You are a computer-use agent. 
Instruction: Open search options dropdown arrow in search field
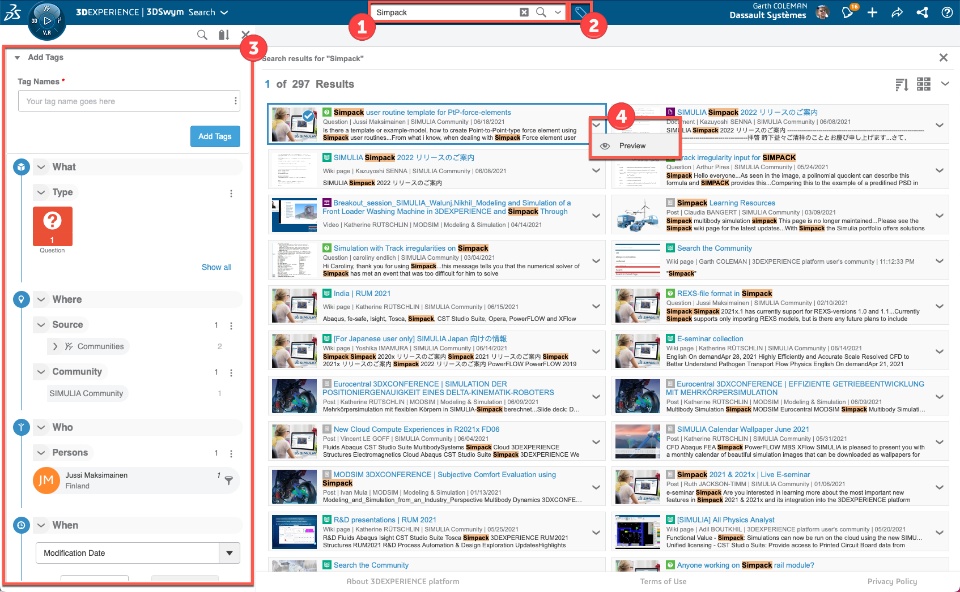557,12
